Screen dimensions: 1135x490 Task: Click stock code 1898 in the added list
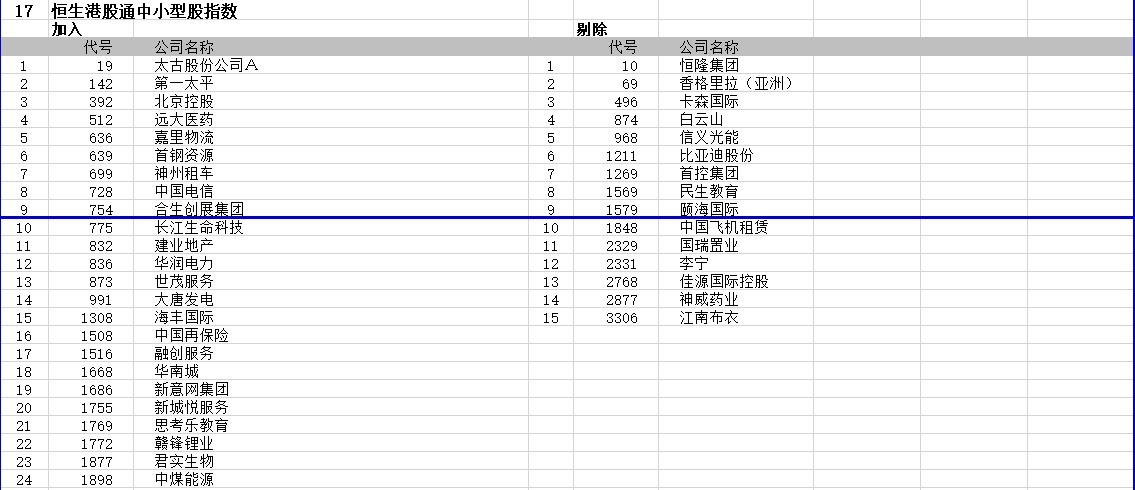click(x=97, y=480)
